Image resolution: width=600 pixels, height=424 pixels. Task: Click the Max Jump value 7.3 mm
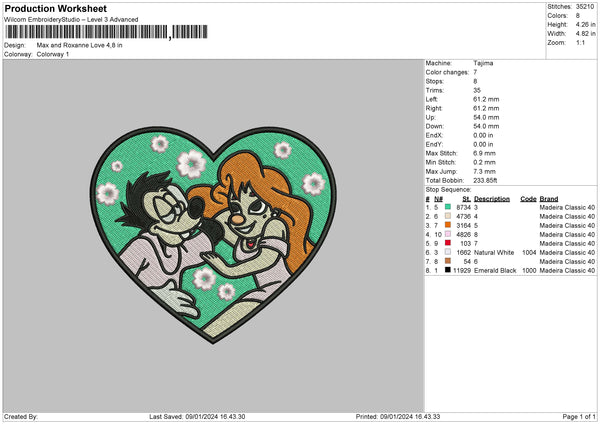click(484, 171)
